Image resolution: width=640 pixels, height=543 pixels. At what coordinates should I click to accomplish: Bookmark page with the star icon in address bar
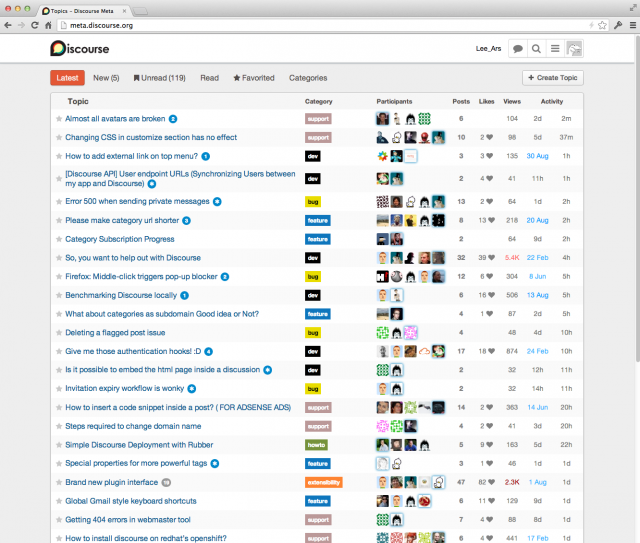[x=602, y=25]
